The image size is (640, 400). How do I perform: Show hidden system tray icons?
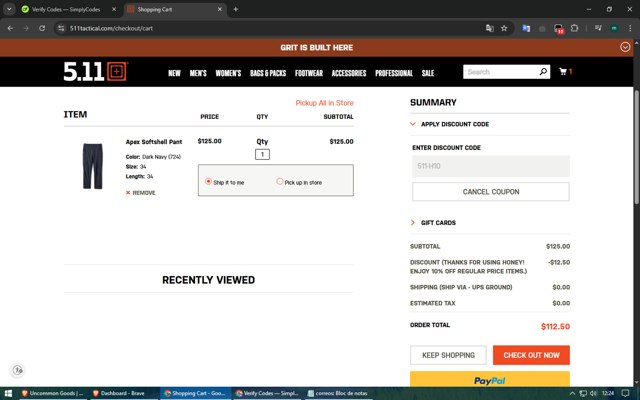pos(572,393)
